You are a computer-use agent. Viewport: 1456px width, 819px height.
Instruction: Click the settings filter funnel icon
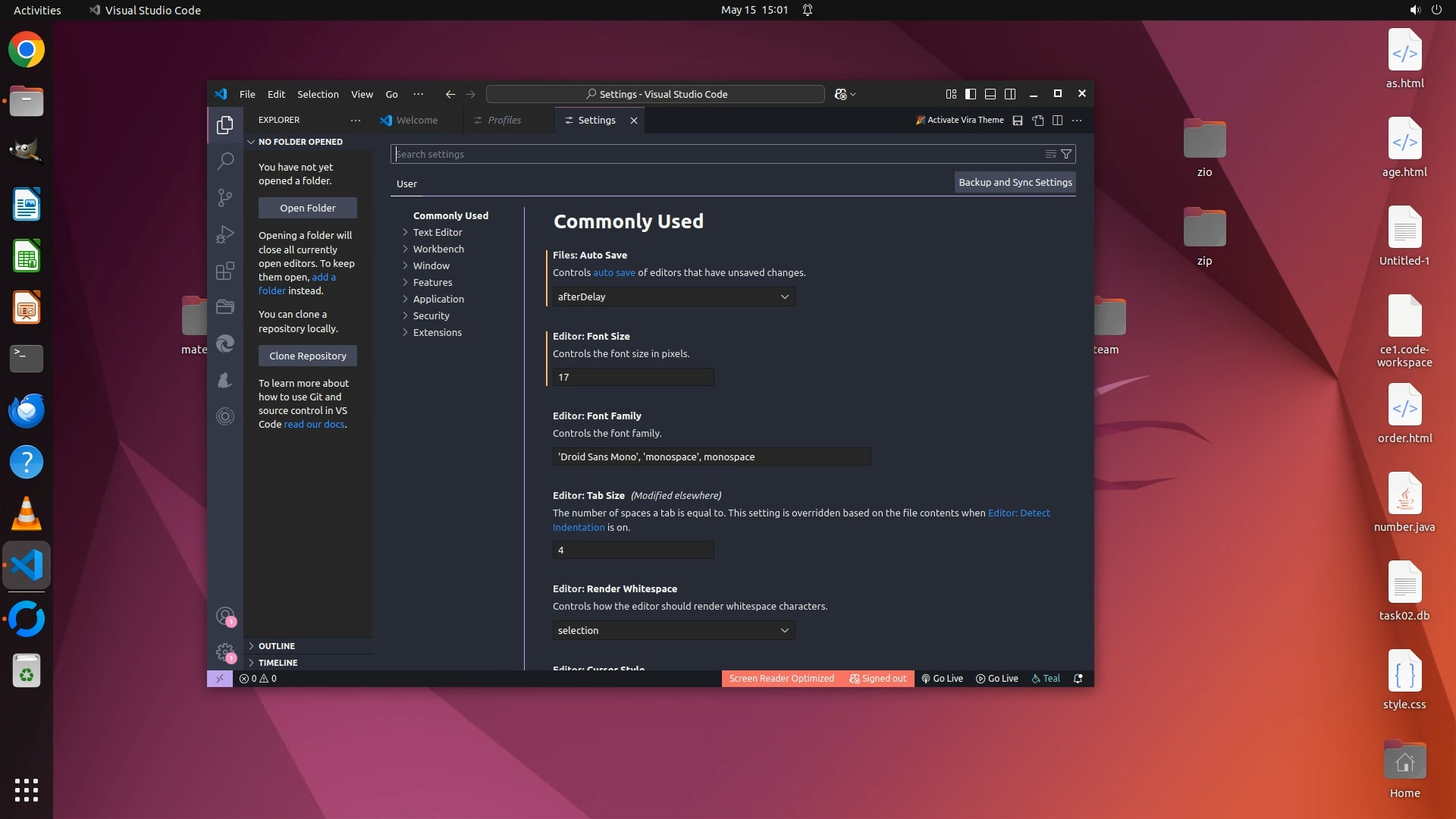click(1066, 154)
